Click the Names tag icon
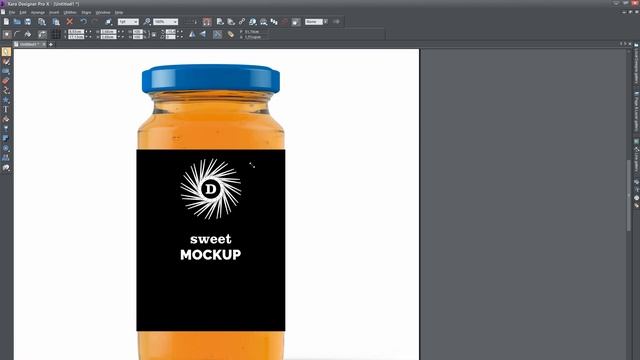This screenshot has height=360, width=640. pyautogui.click(x=231, y=35)
